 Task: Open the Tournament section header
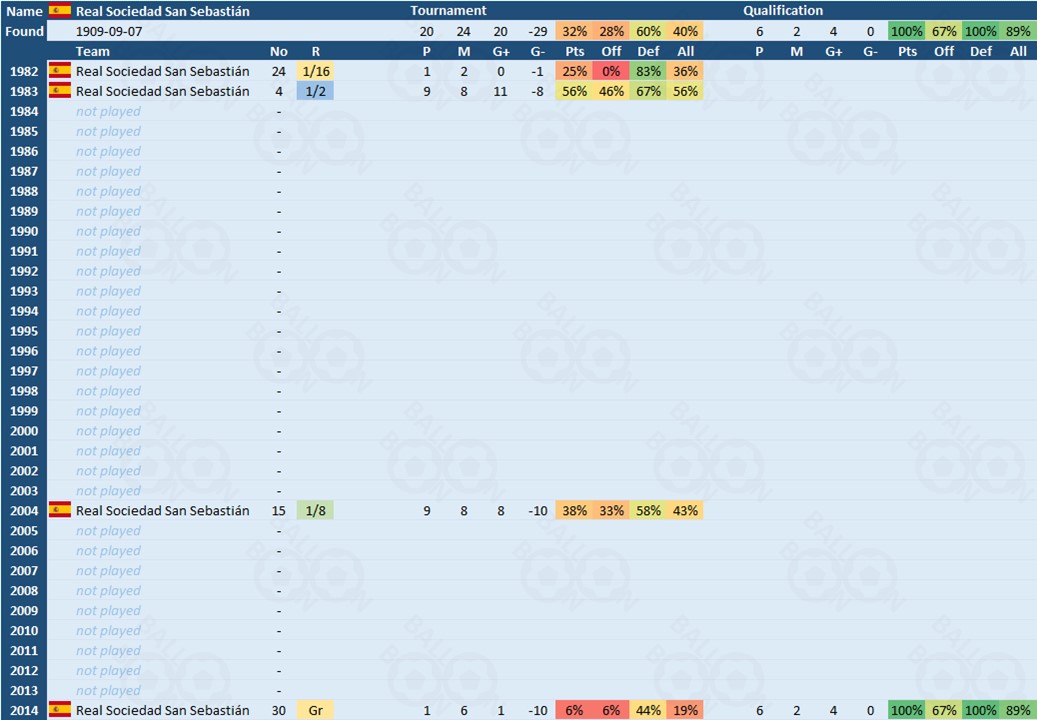click(x=448, y=11)
